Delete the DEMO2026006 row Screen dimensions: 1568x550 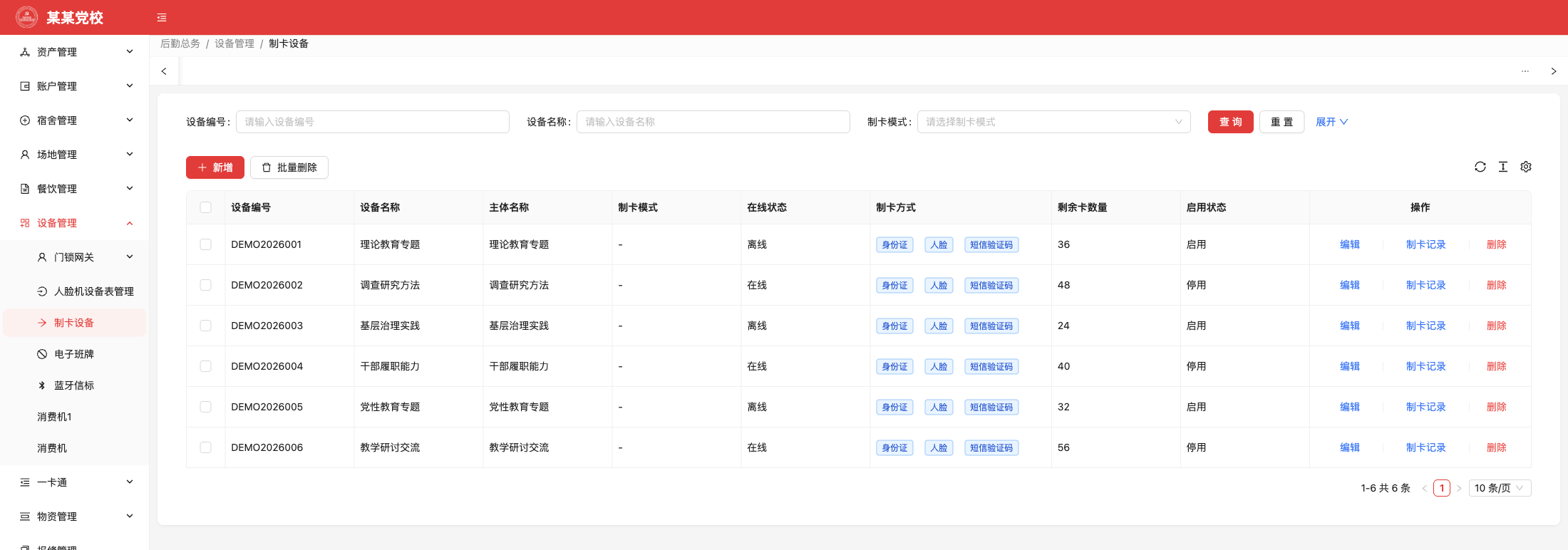click(1497, 447)
